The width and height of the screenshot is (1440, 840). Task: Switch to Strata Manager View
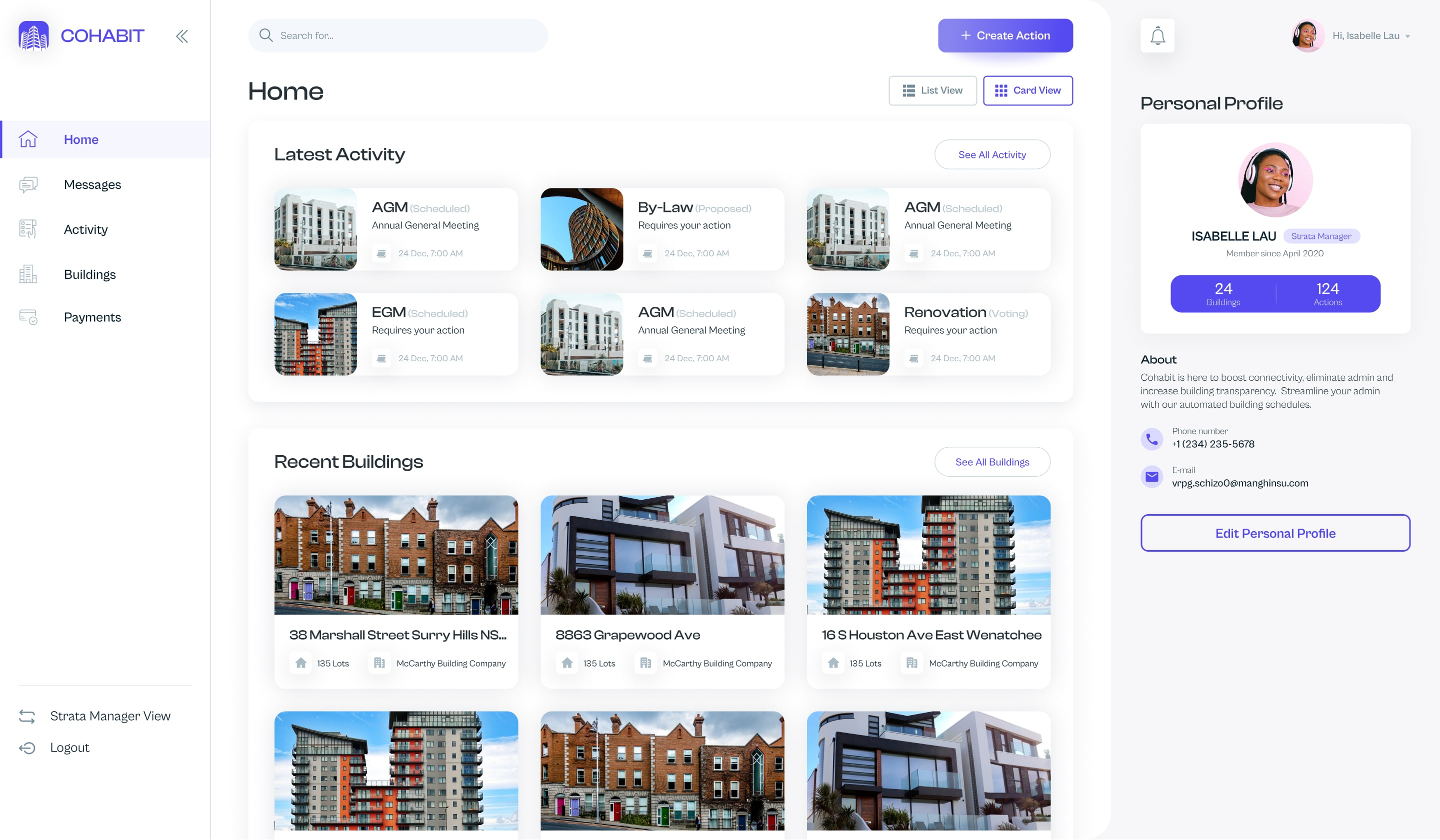pos(109,716)
